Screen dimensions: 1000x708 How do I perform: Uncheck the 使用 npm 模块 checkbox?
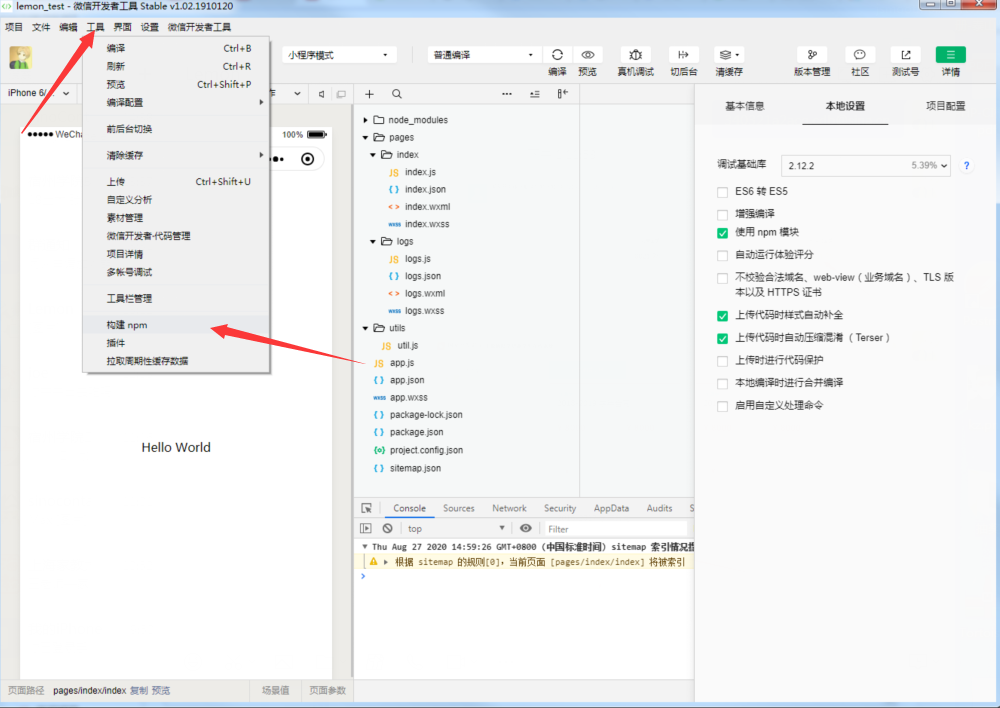point(722,233)
